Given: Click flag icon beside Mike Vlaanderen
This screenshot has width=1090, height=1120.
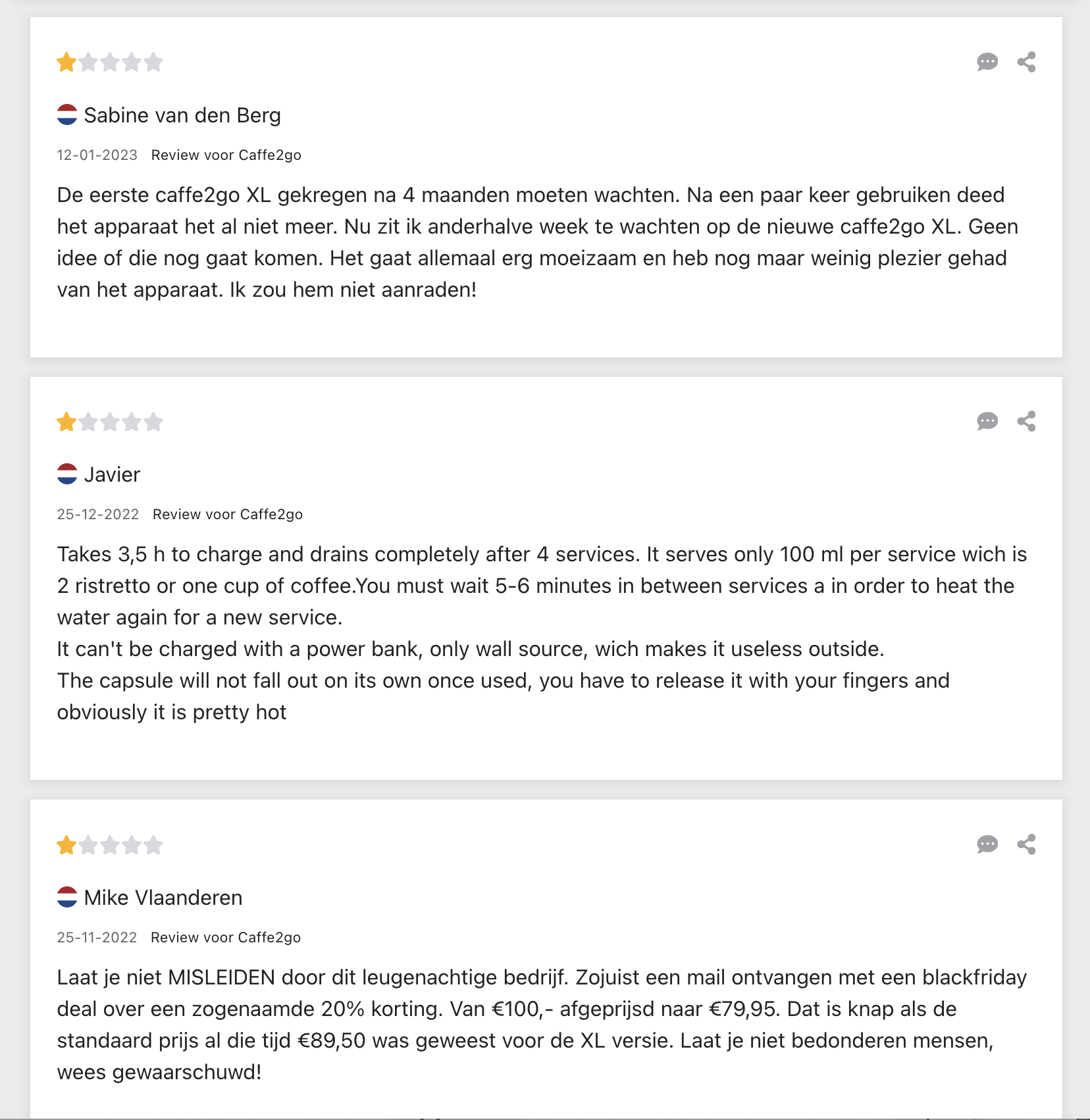Looking at the screenshot, I should click(x=67, y=897).
